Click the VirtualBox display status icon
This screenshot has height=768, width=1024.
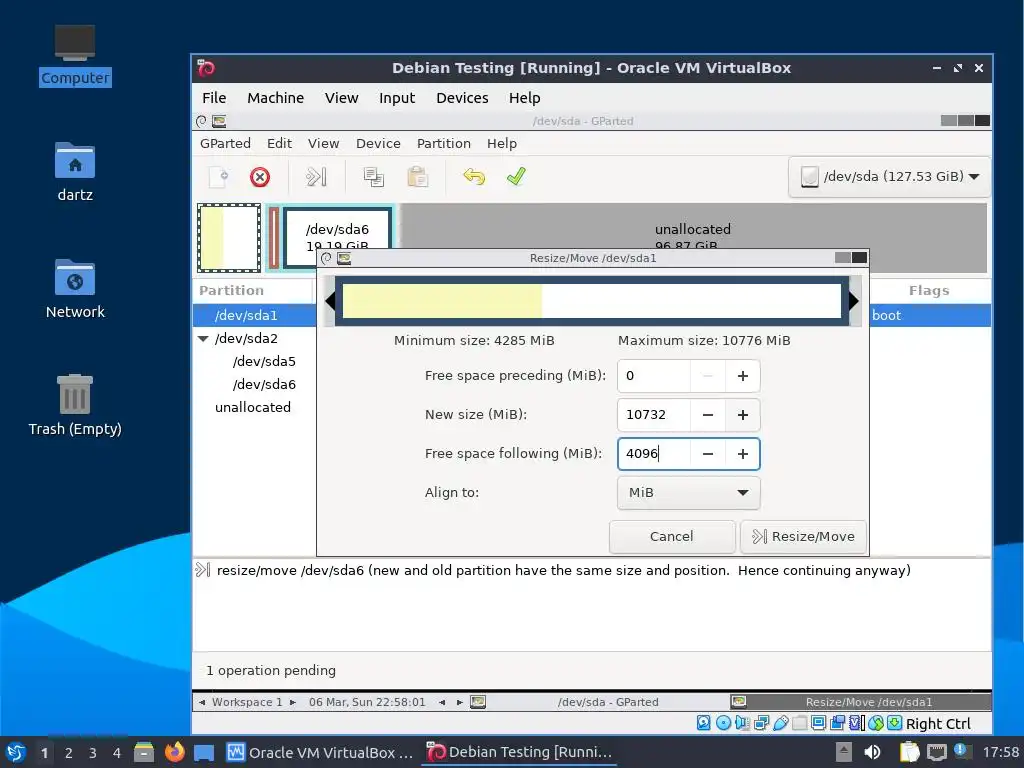pos(818,723)
